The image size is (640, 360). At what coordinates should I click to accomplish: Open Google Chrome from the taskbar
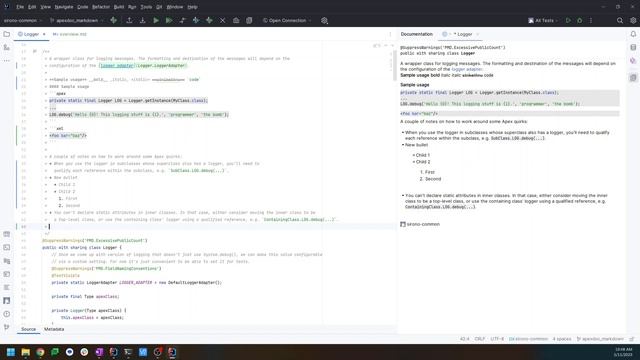[40, 352]
